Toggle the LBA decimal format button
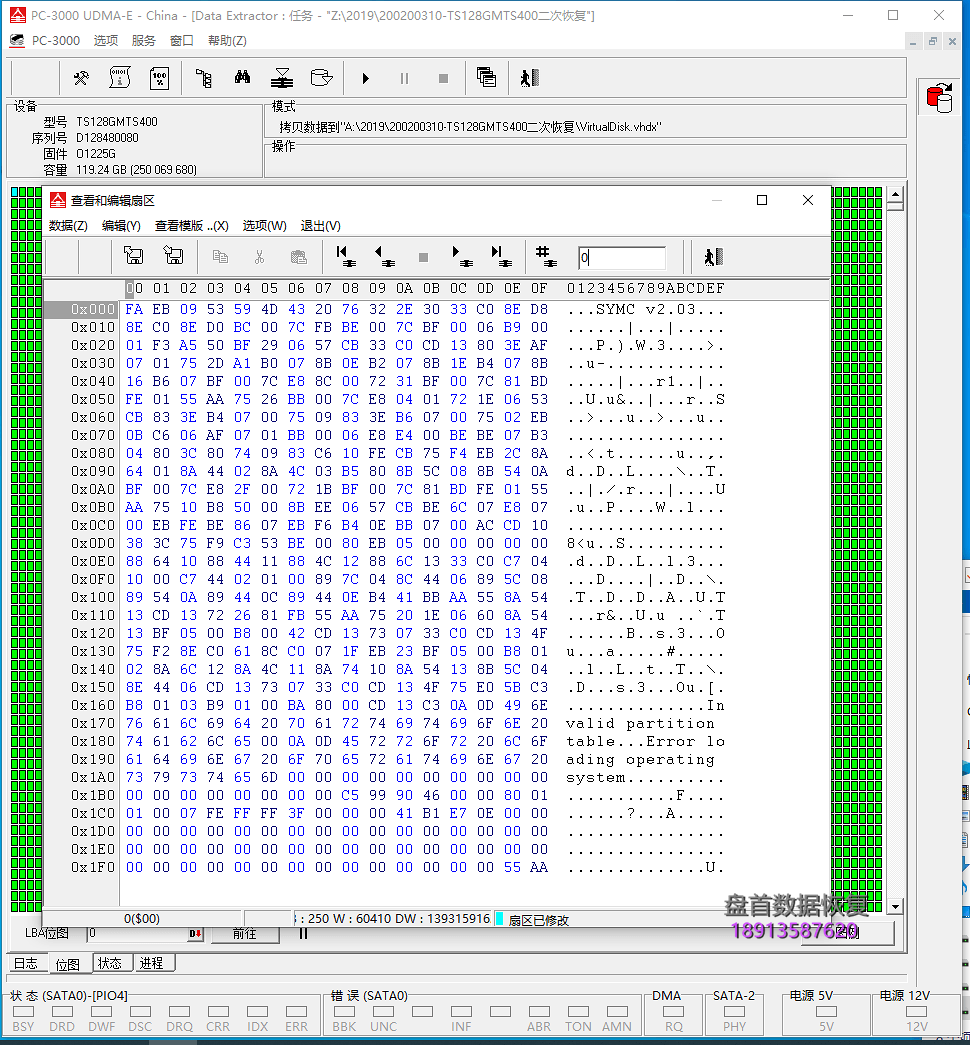 click(x=196, y=934)
